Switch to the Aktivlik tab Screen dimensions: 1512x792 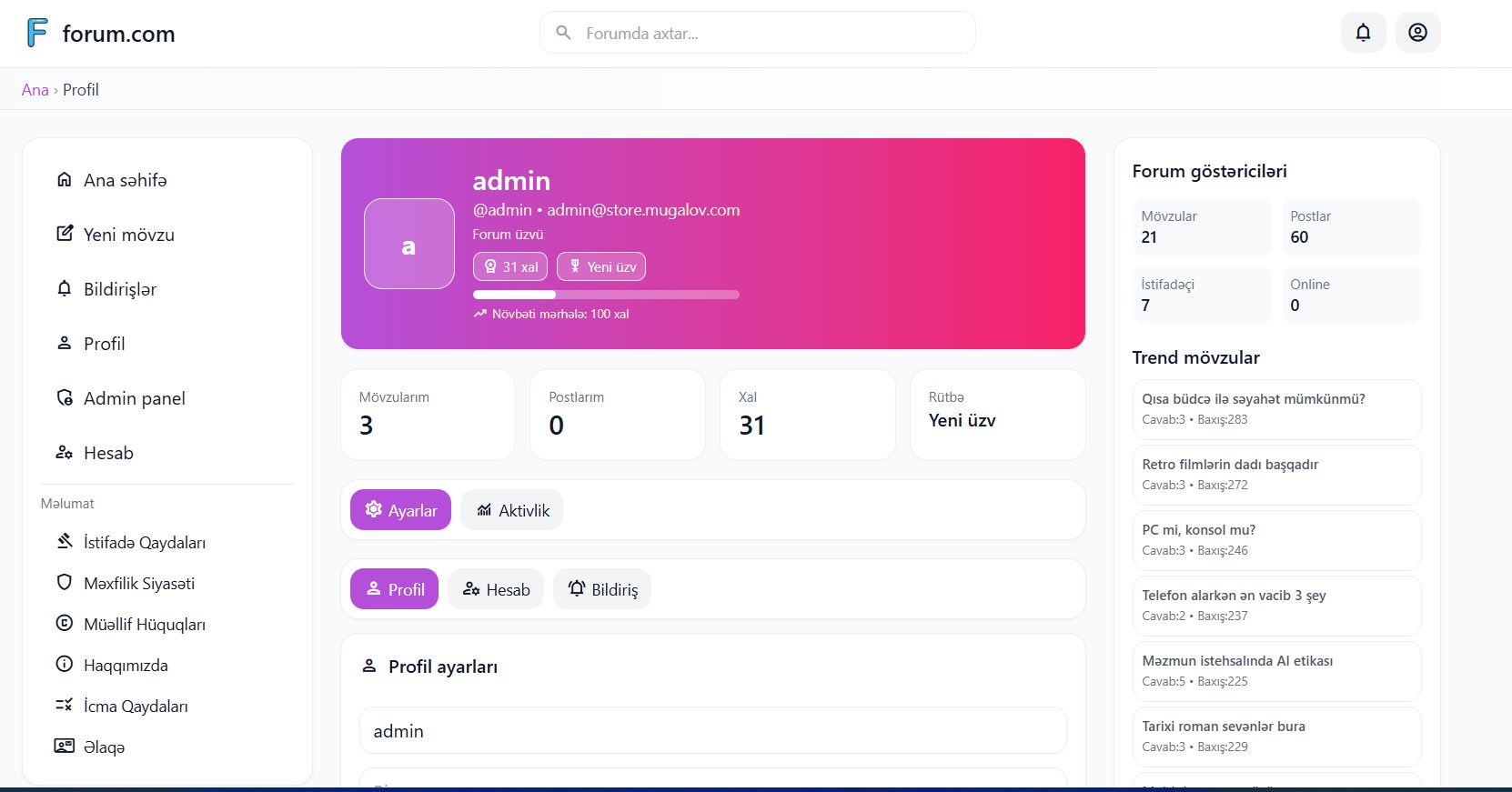(x=511, y=510)
